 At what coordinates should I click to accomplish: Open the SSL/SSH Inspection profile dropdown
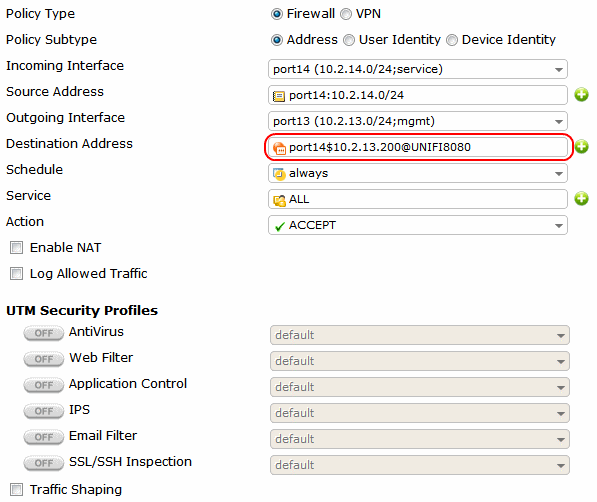click(420, 465)
